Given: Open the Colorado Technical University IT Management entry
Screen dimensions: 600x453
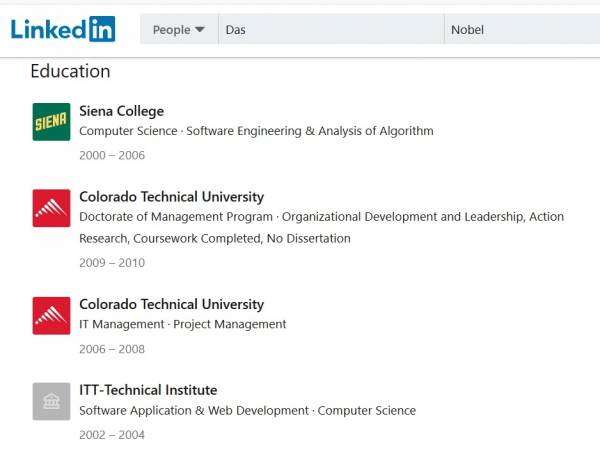Looking at the screenshot, I should pyautogui.click(x=171, y=304).
